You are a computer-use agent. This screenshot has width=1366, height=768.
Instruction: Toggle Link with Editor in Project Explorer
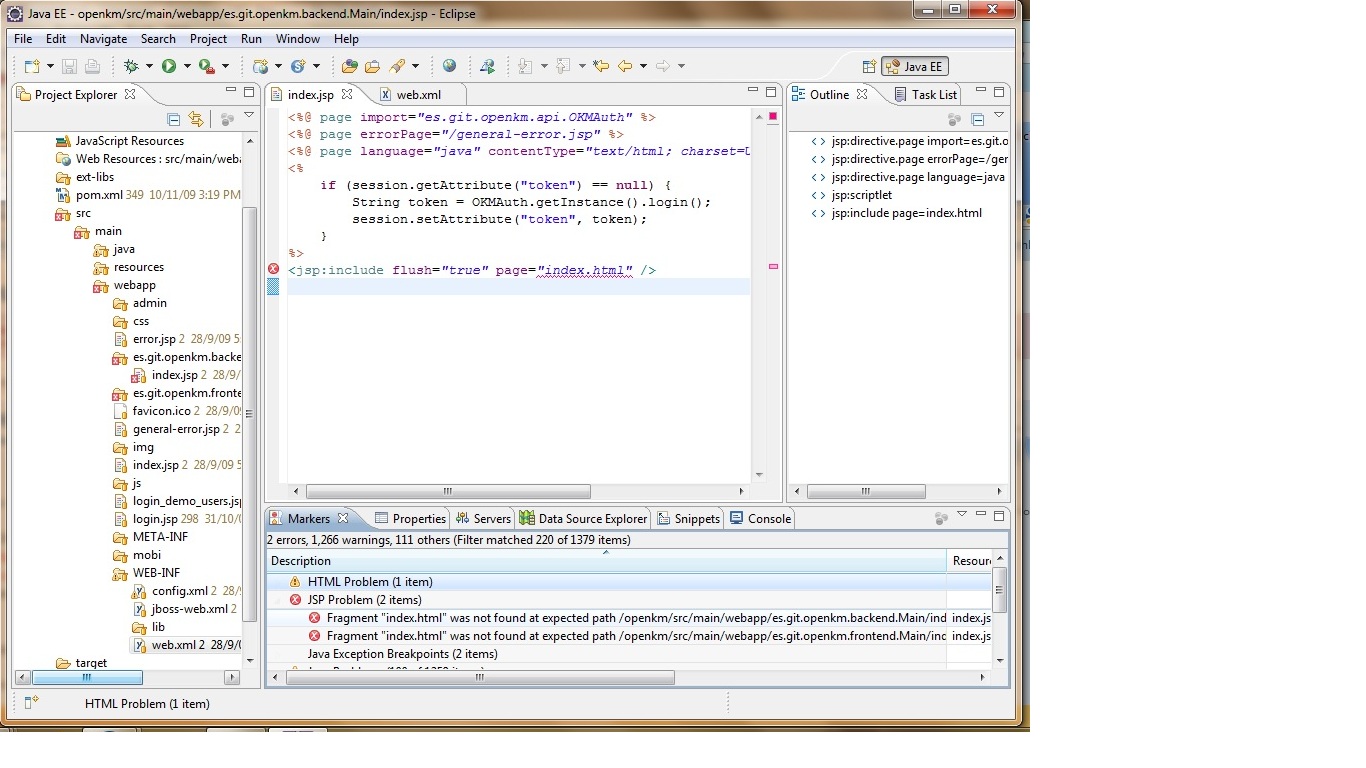(x=196, y=119)
